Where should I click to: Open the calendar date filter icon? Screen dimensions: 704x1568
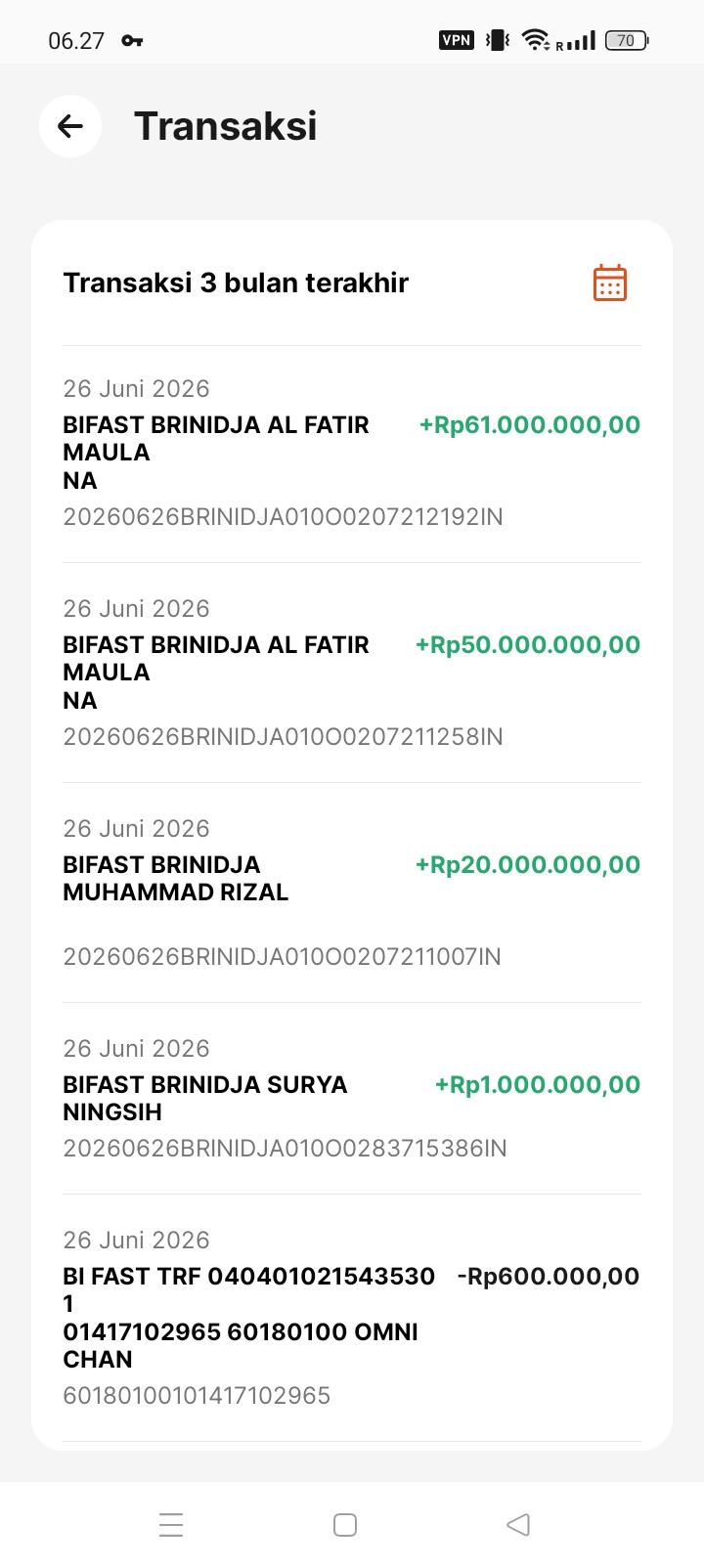(x=610, y=283)
